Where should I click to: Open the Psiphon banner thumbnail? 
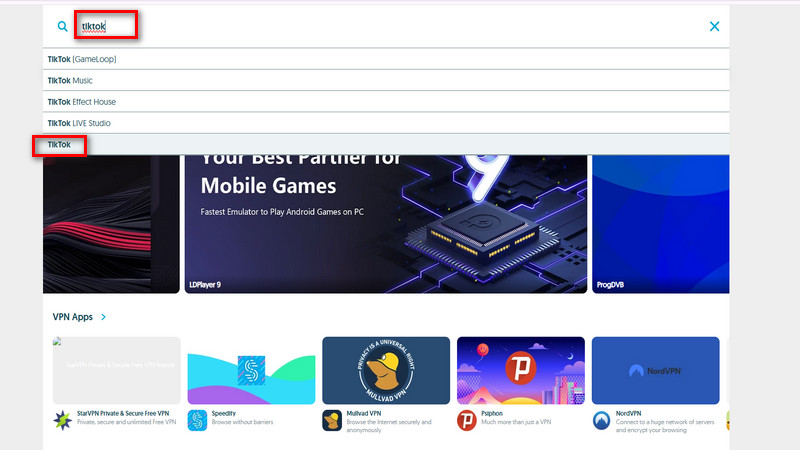click(x=520, y=370)
